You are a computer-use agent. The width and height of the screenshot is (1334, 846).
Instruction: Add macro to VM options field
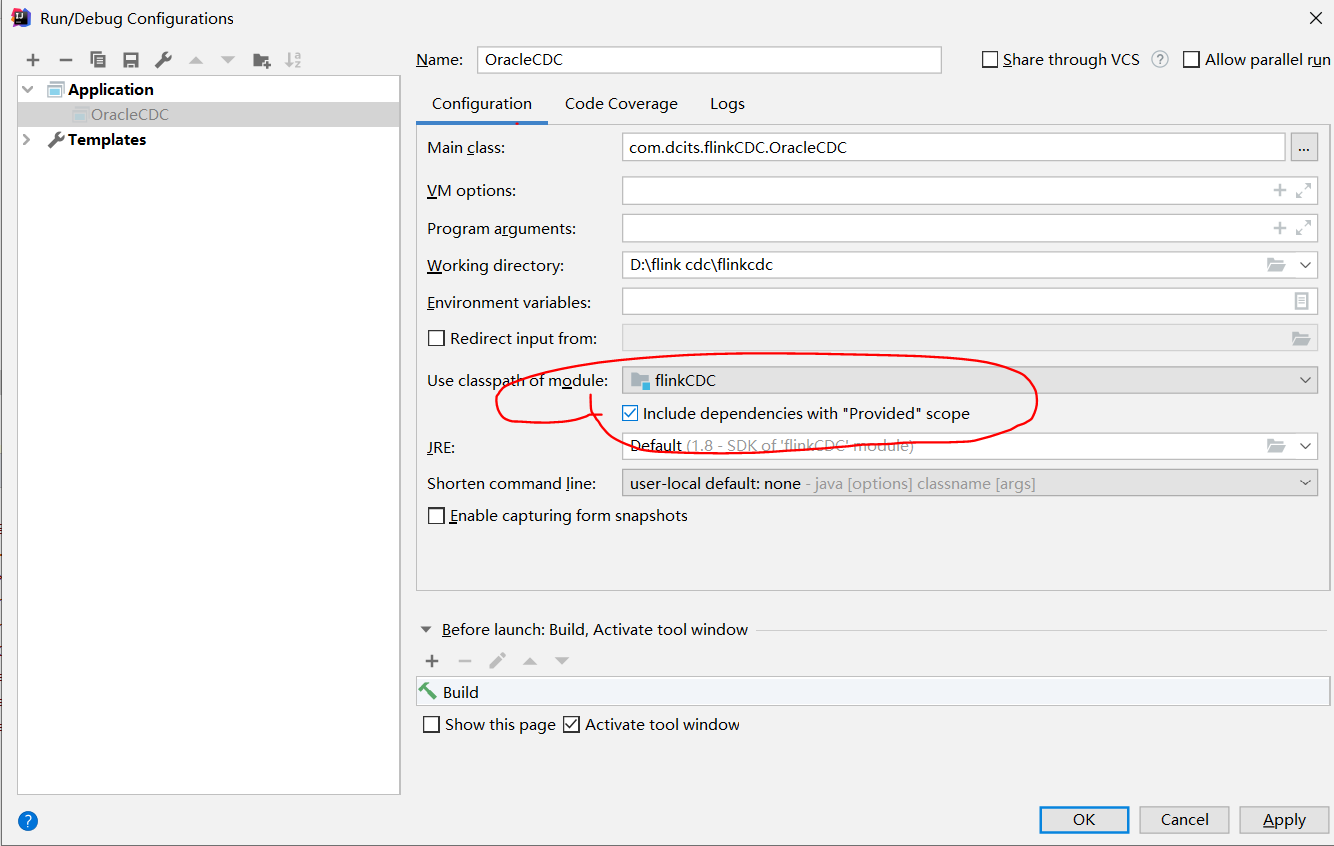[1279, 190]
